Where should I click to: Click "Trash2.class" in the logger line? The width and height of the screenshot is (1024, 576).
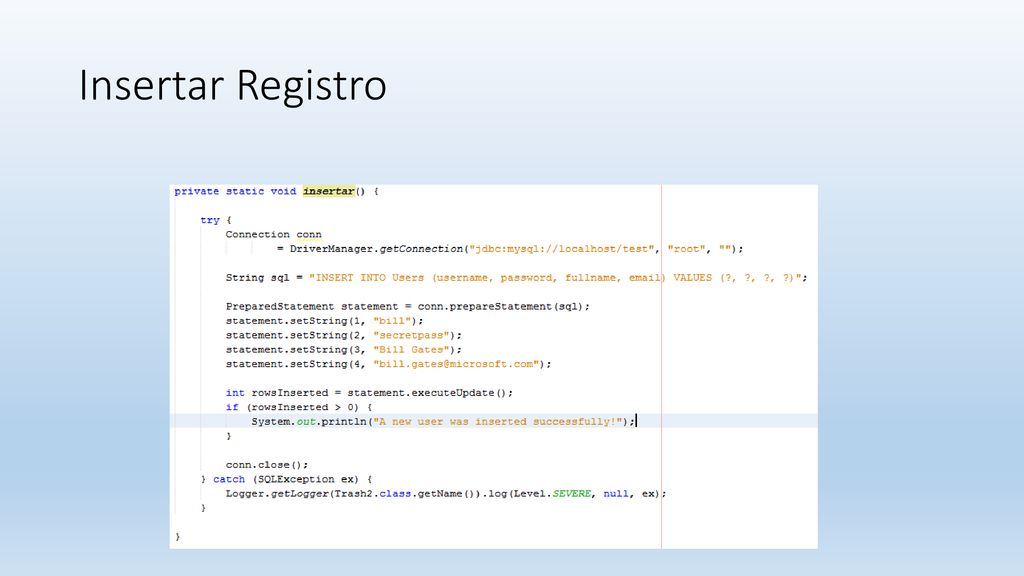[373, 493]
